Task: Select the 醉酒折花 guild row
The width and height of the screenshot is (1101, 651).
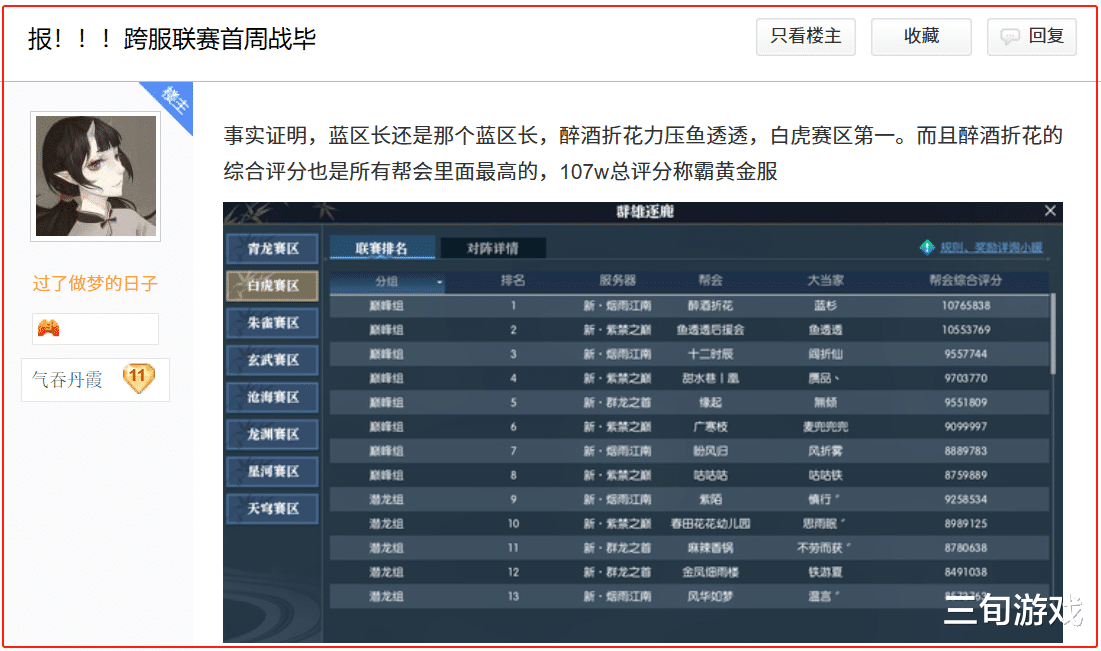Action: point(690,305)
